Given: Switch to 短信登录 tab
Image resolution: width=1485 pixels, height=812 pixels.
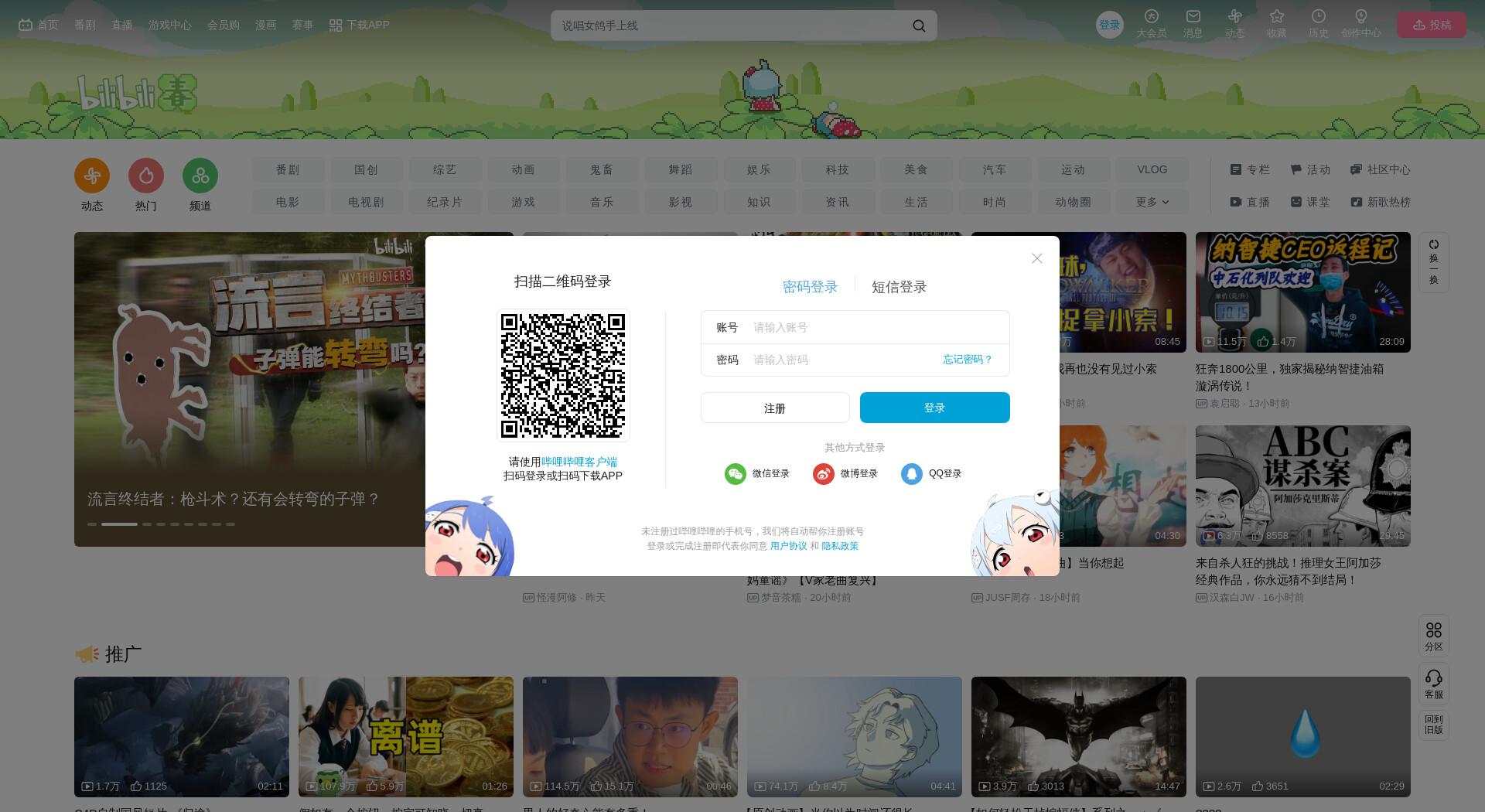Looking at the screenshot, I should [x=899, y=287].
